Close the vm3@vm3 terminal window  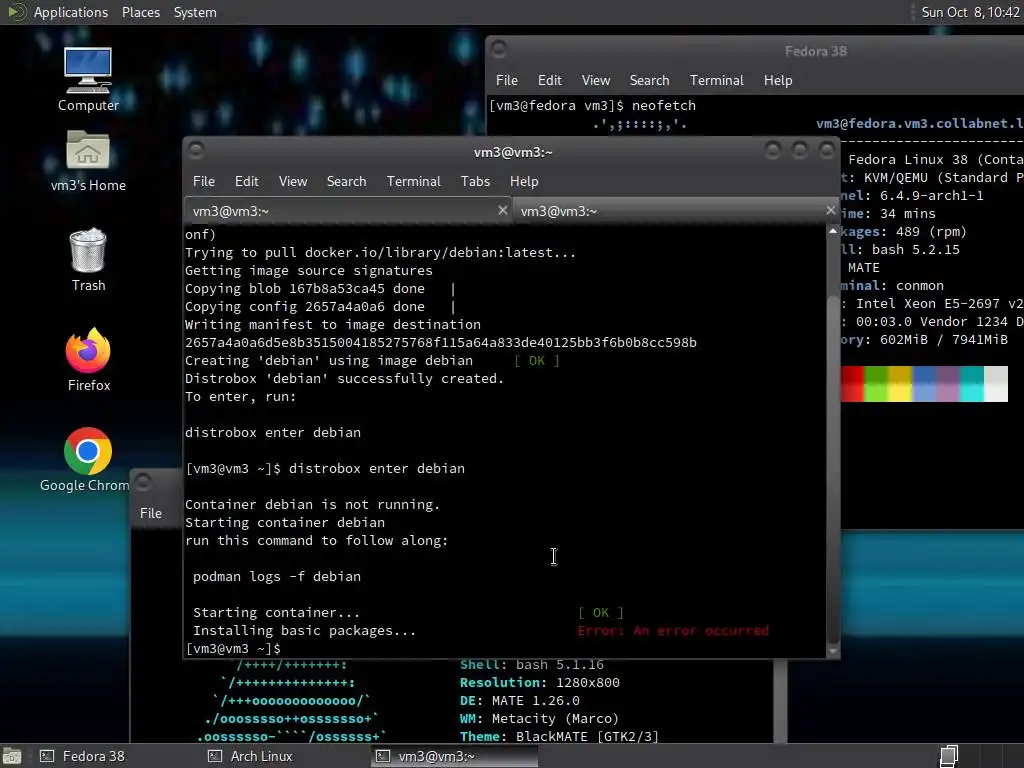coord(827,151)
